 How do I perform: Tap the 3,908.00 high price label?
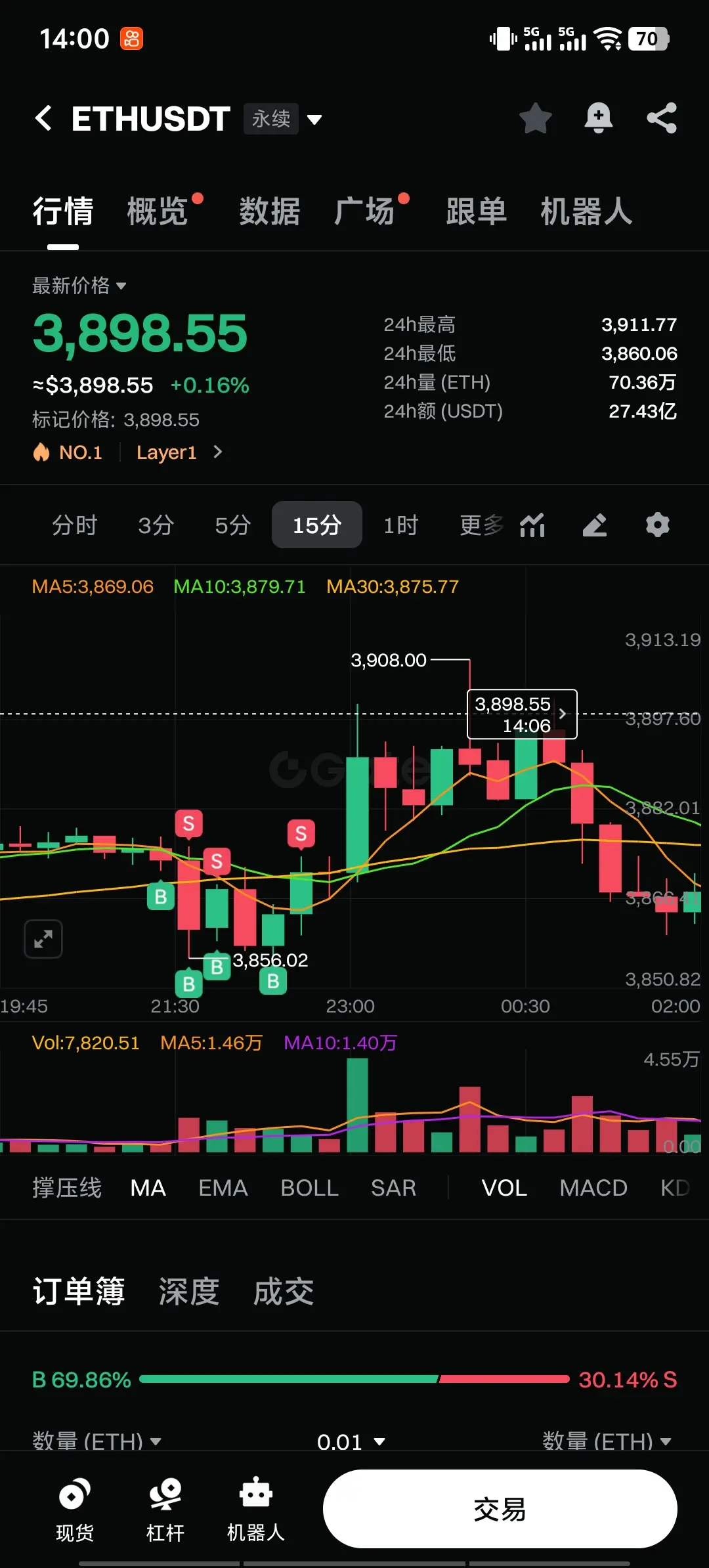point(389,660)
